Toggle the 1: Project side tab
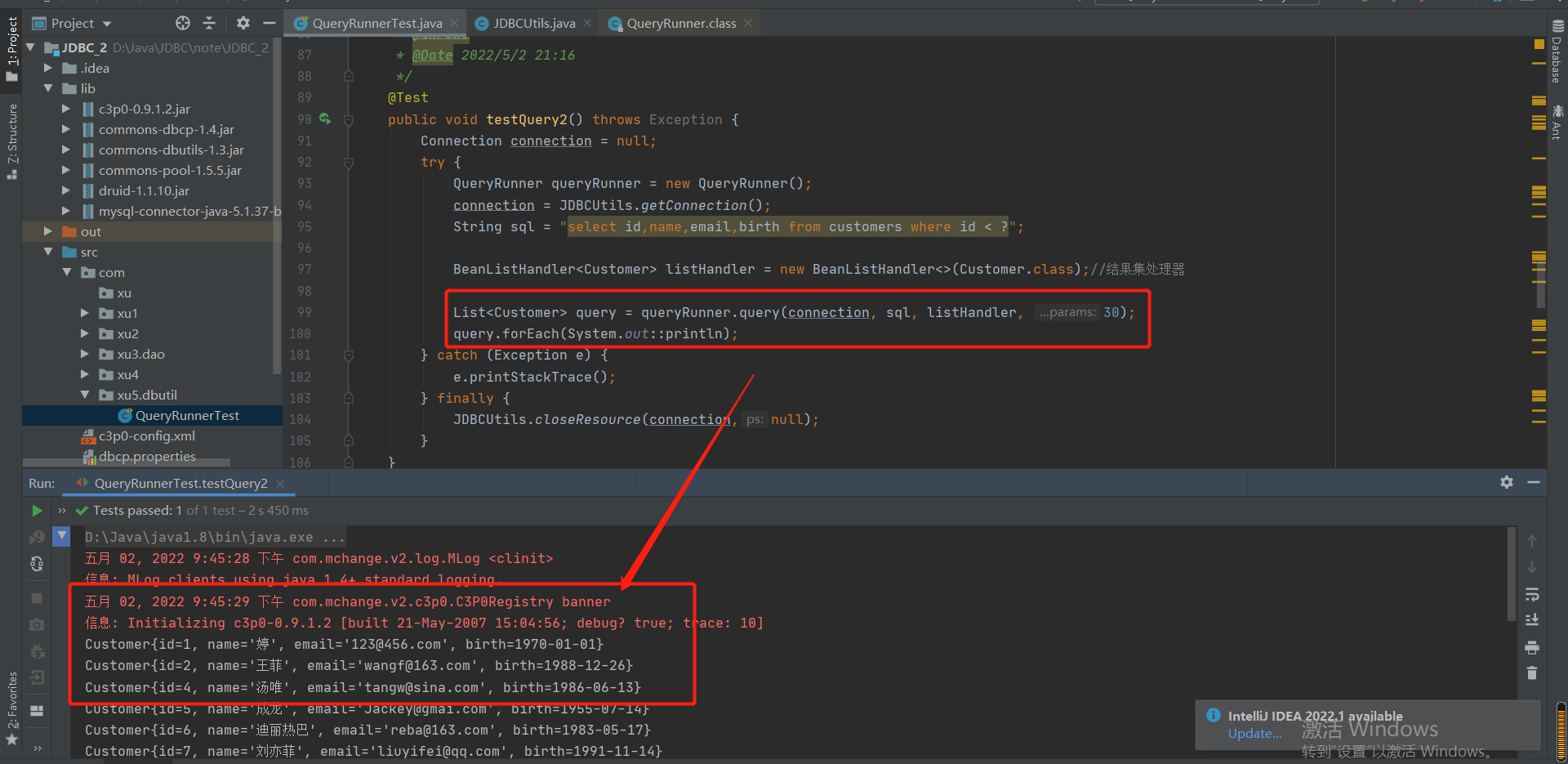This screenshot has height=764, width=1568. (12, 49)
